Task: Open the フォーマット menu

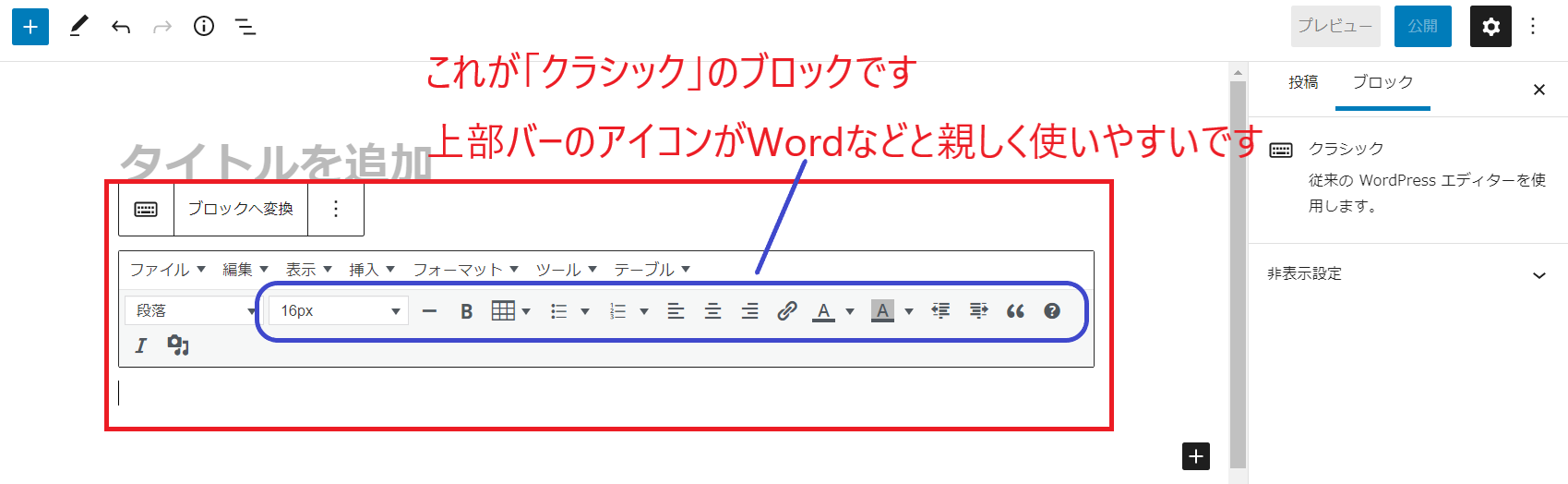Action: (465, 270)
